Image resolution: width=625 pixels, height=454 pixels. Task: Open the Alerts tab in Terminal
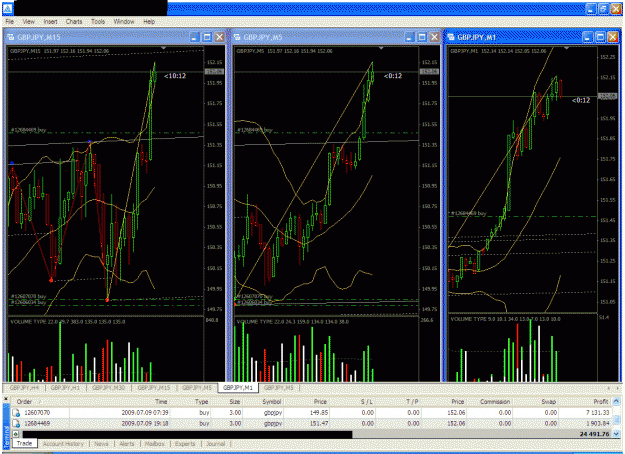pyautogui.click(x=127, y=444)
